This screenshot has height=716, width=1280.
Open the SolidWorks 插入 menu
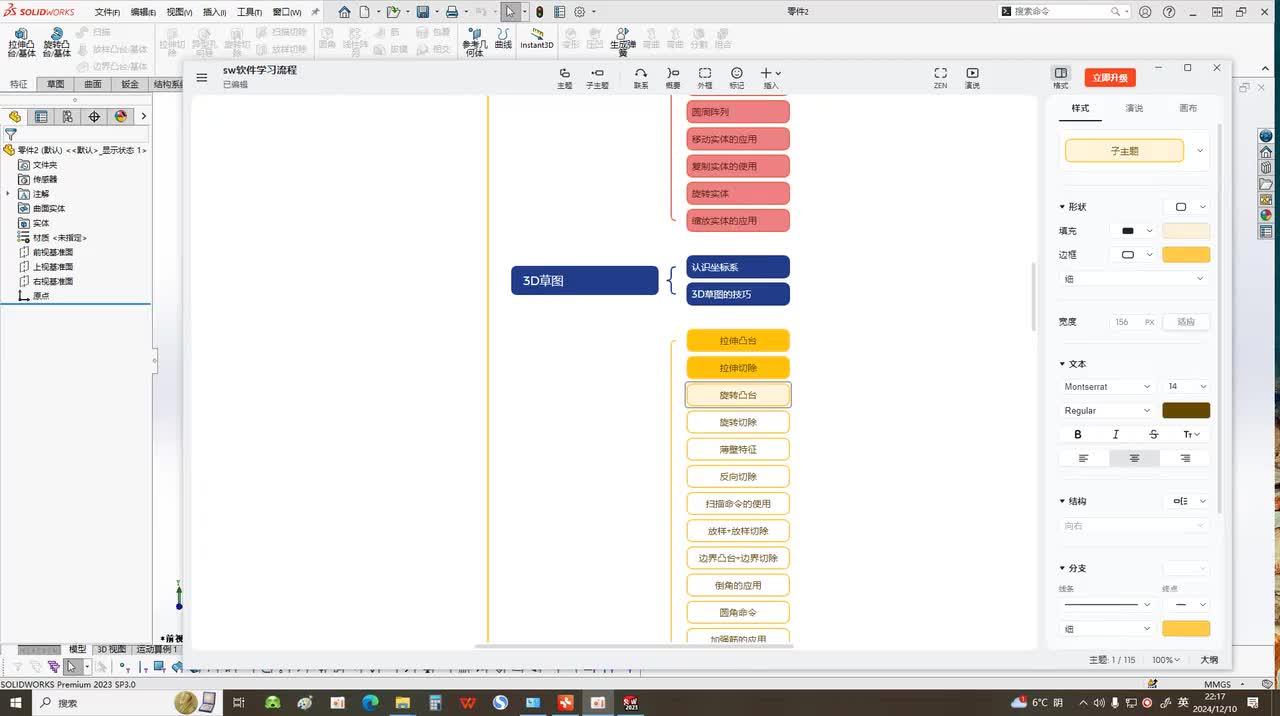pos(214,12)
